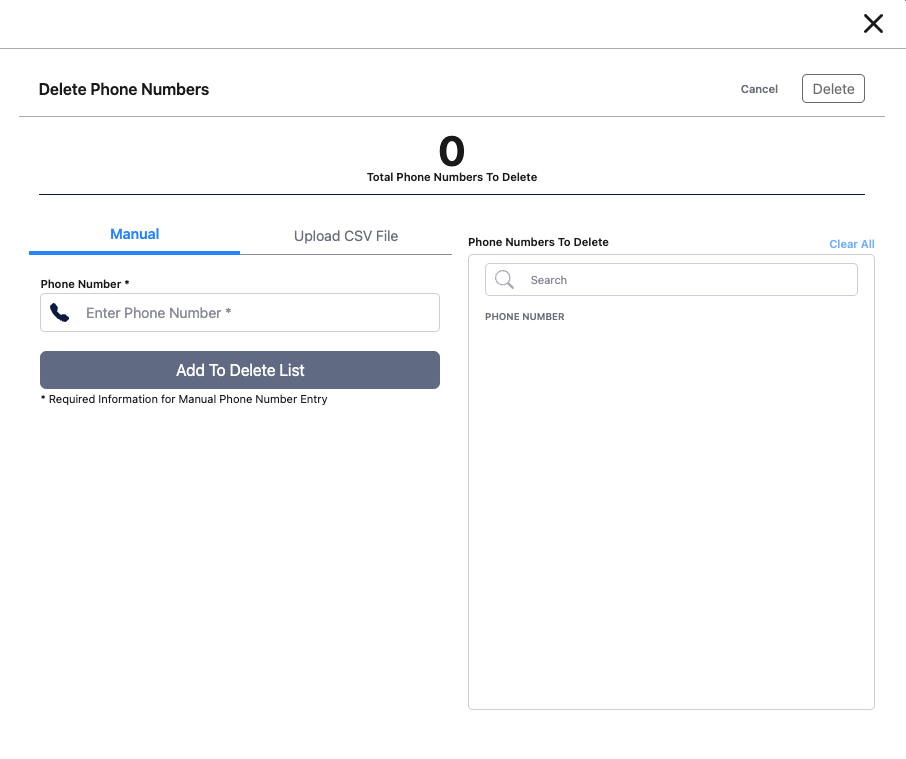The image size is (906, 759).
Task: Click the phone handset icon in the entry field
Action: 60,312
